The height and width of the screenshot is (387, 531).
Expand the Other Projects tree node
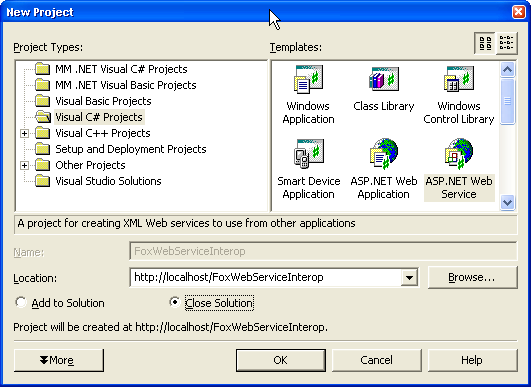(x=24, y=166)
